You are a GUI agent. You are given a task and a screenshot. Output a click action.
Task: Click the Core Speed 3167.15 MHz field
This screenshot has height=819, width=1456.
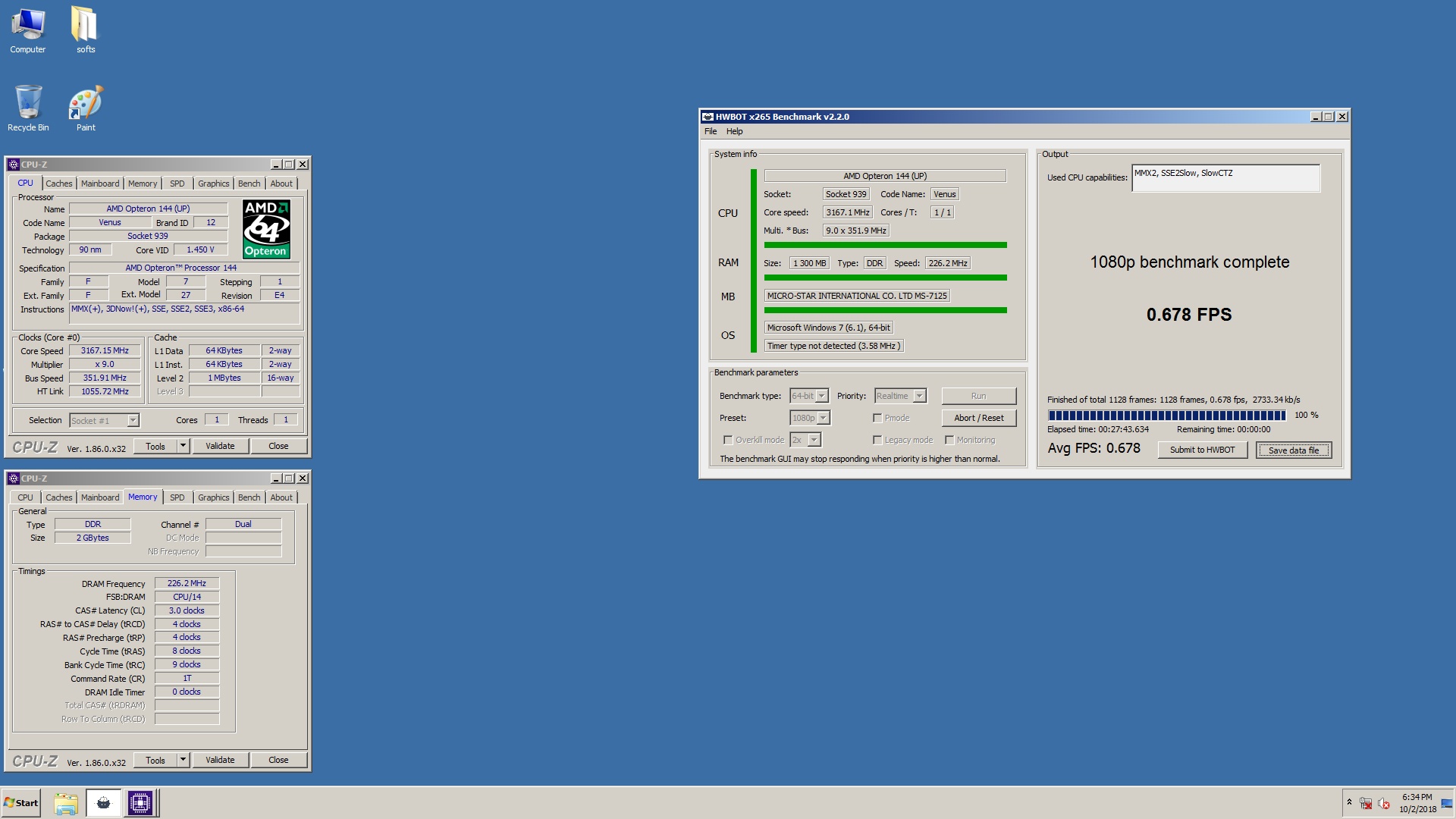click(105, 350)
